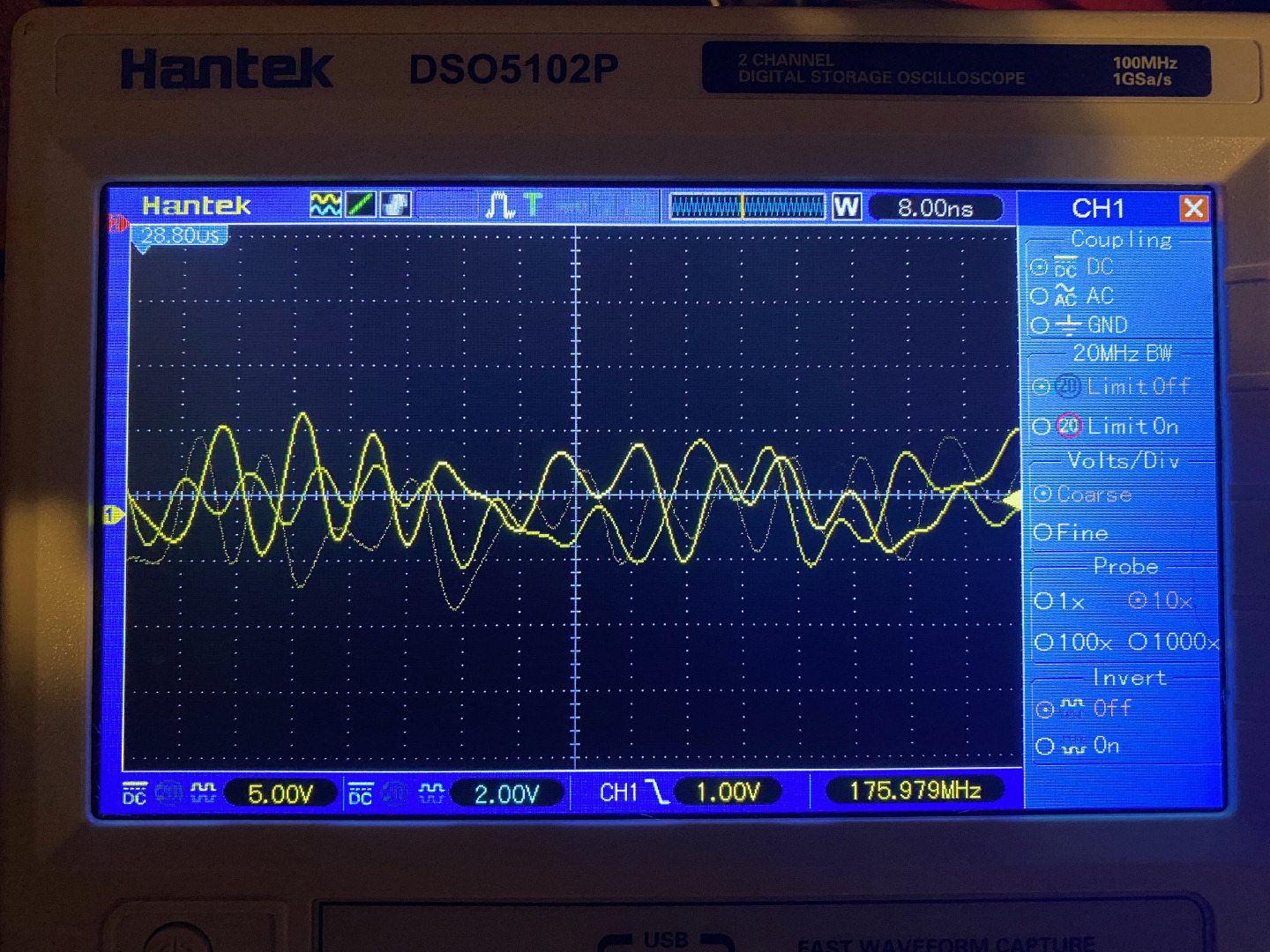Screen dimensions: 1270x952
Task: Click the waveform memory position bar
Action: point(747,207)
